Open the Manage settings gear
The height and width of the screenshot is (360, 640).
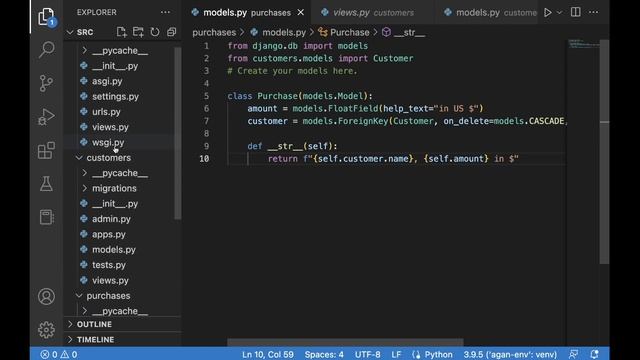tap(46, 329)
